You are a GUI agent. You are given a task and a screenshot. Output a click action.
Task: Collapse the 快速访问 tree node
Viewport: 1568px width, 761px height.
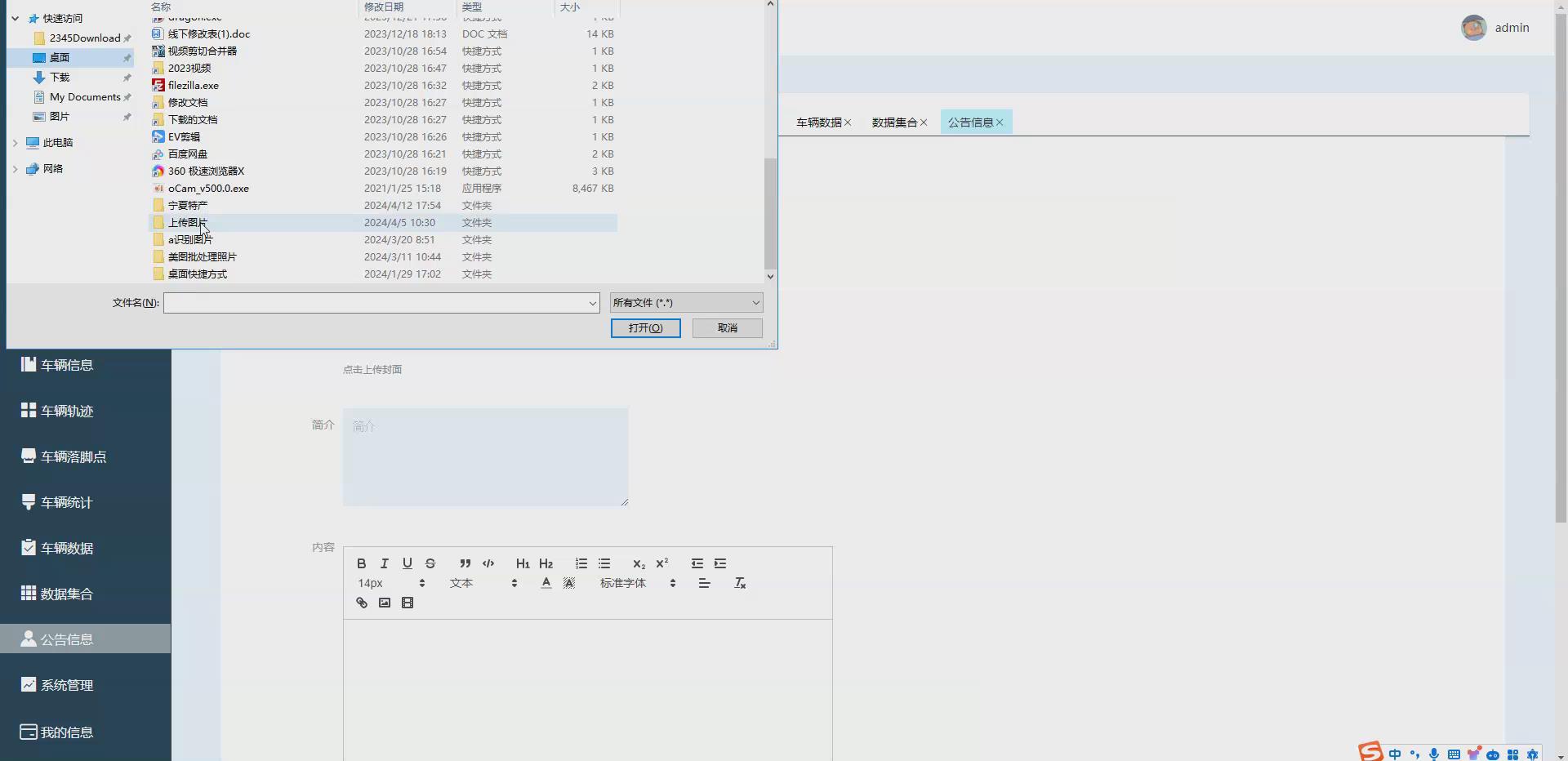(15, 18)
